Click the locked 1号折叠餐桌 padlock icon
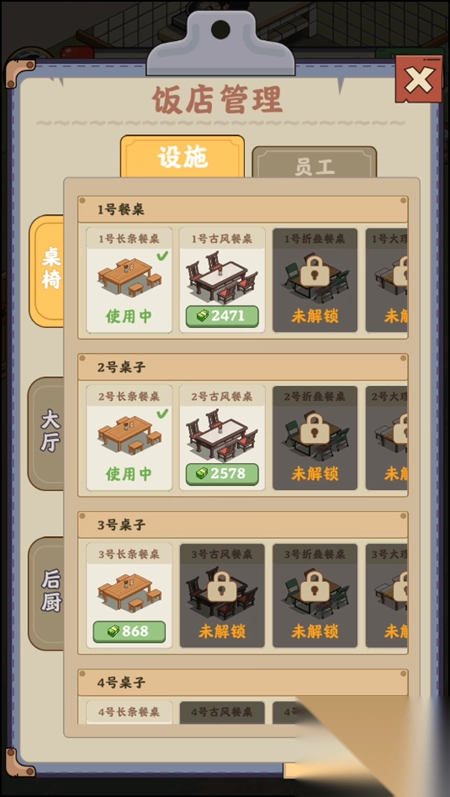This screenshot has width=450, height=797. 314,271
